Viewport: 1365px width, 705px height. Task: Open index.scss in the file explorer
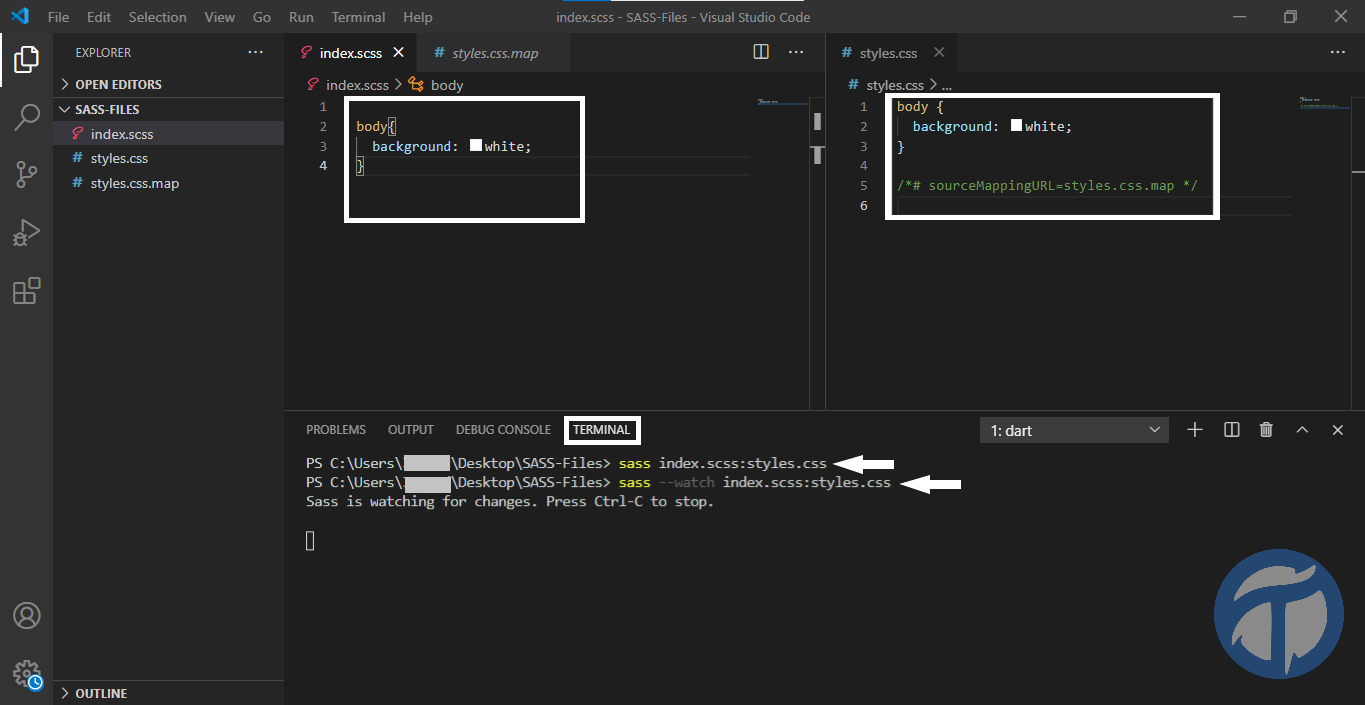coord(169,134)
